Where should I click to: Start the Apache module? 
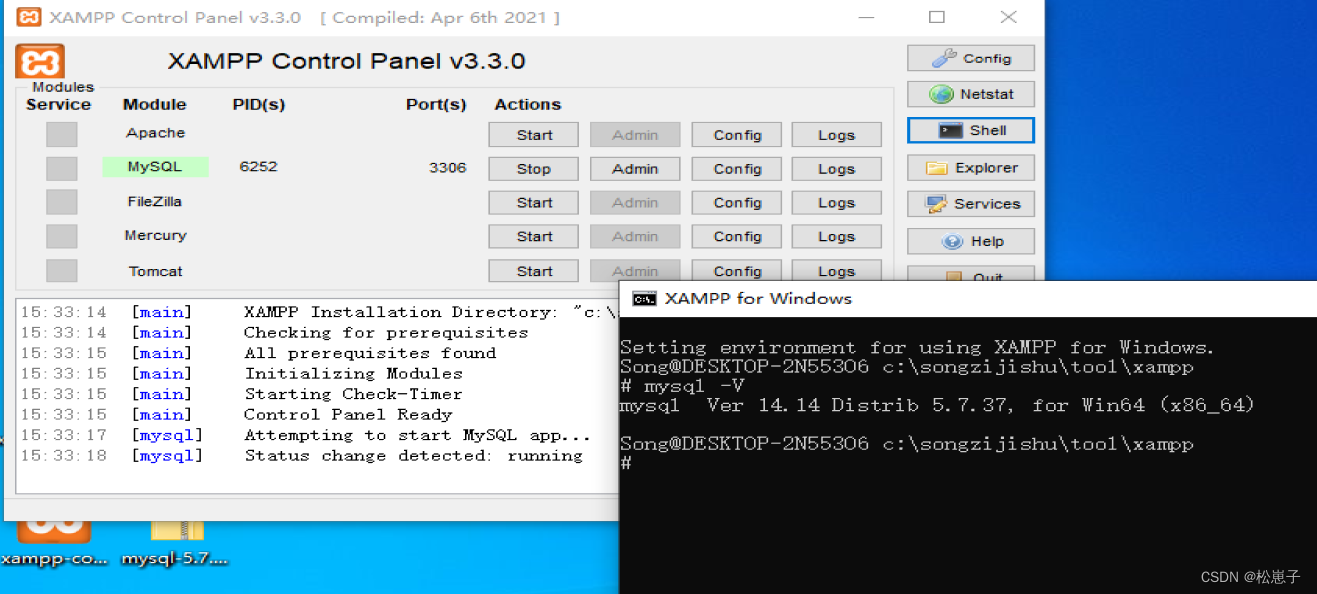[x=534, y=135]
